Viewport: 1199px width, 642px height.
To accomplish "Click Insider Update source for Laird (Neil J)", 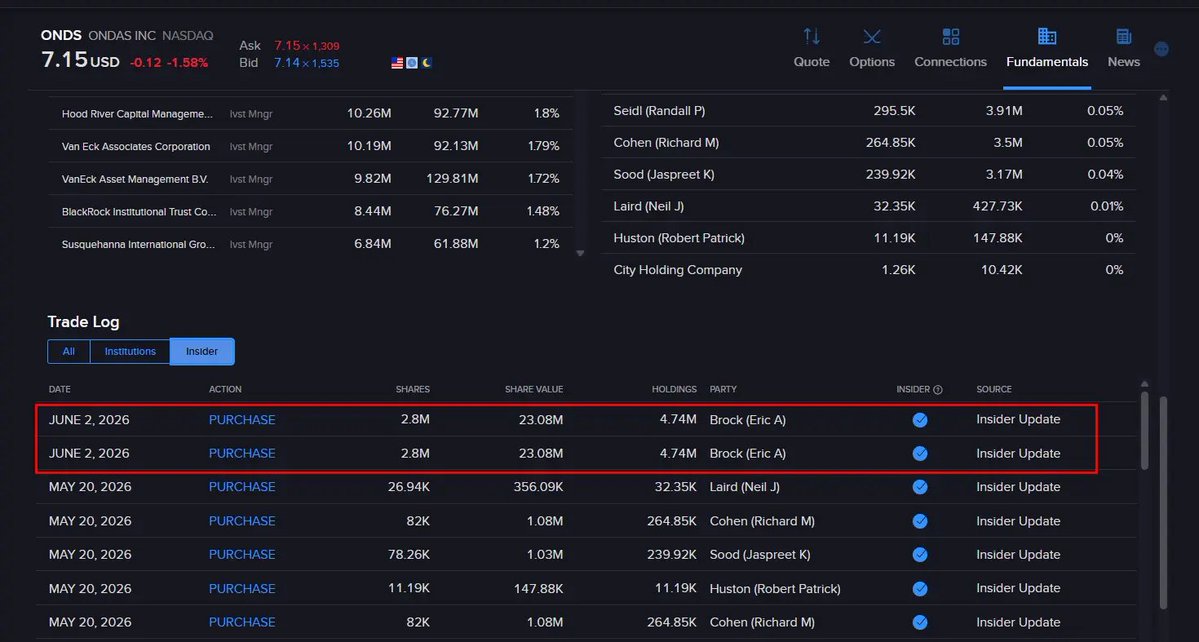I will (1018, 487).
